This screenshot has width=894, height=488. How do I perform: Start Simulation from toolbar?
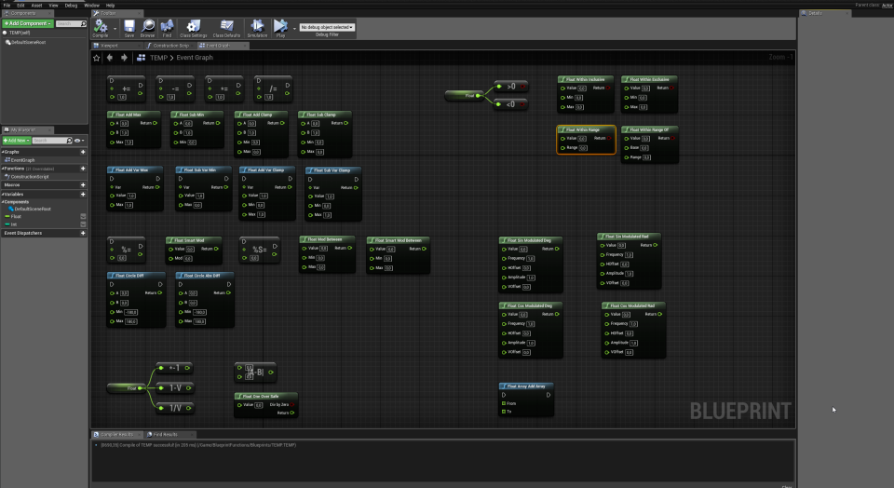click(x=257, y=27)
